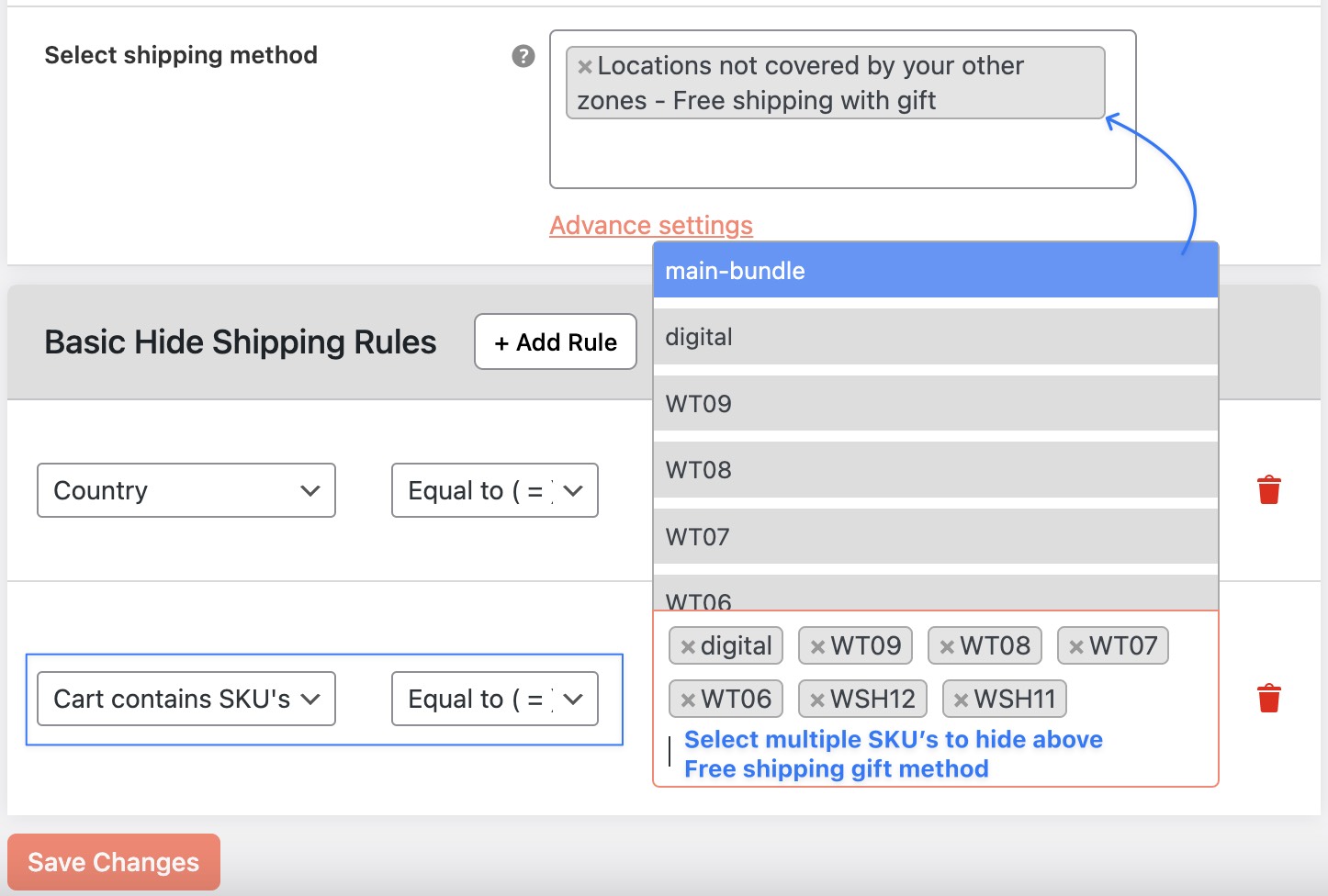Open the Country condition dropdown

(x=186, y=490)
